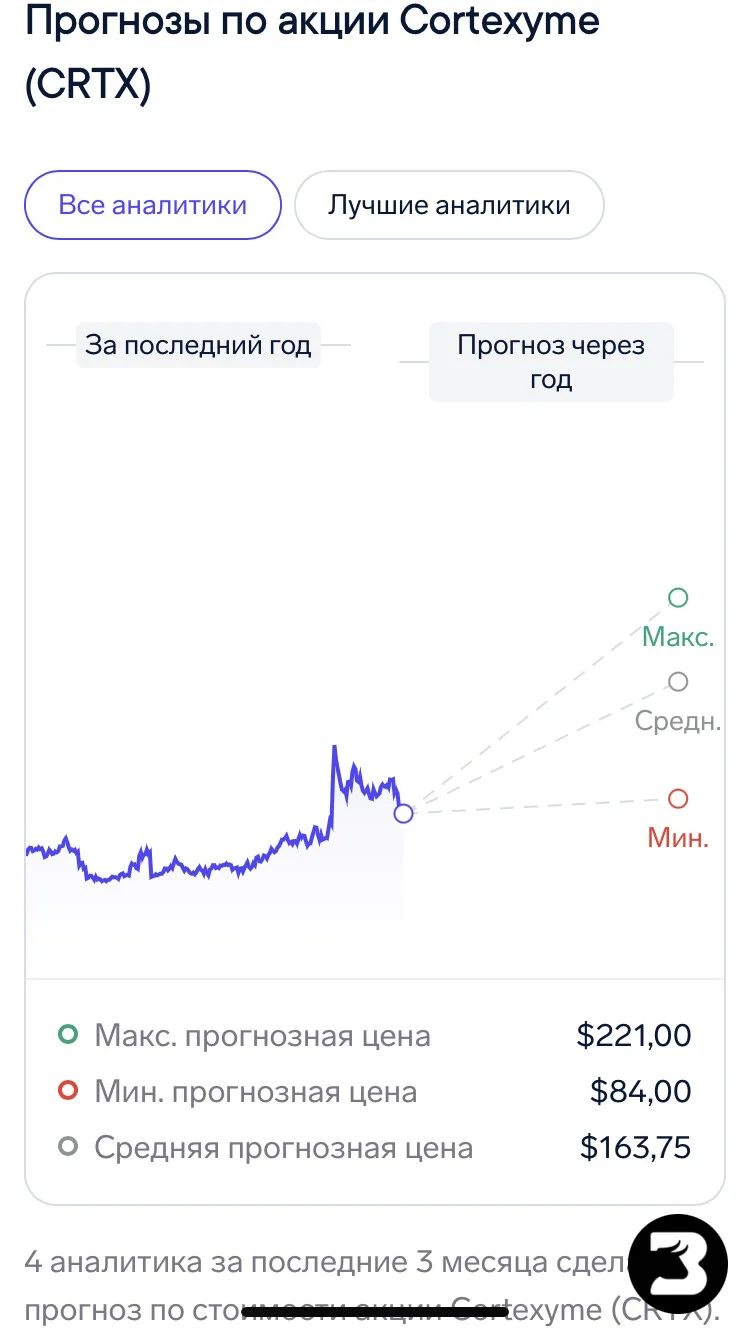Click the gray Средн. forecast marker circle
Screen dimensions: 750x1333
point(678,682)
